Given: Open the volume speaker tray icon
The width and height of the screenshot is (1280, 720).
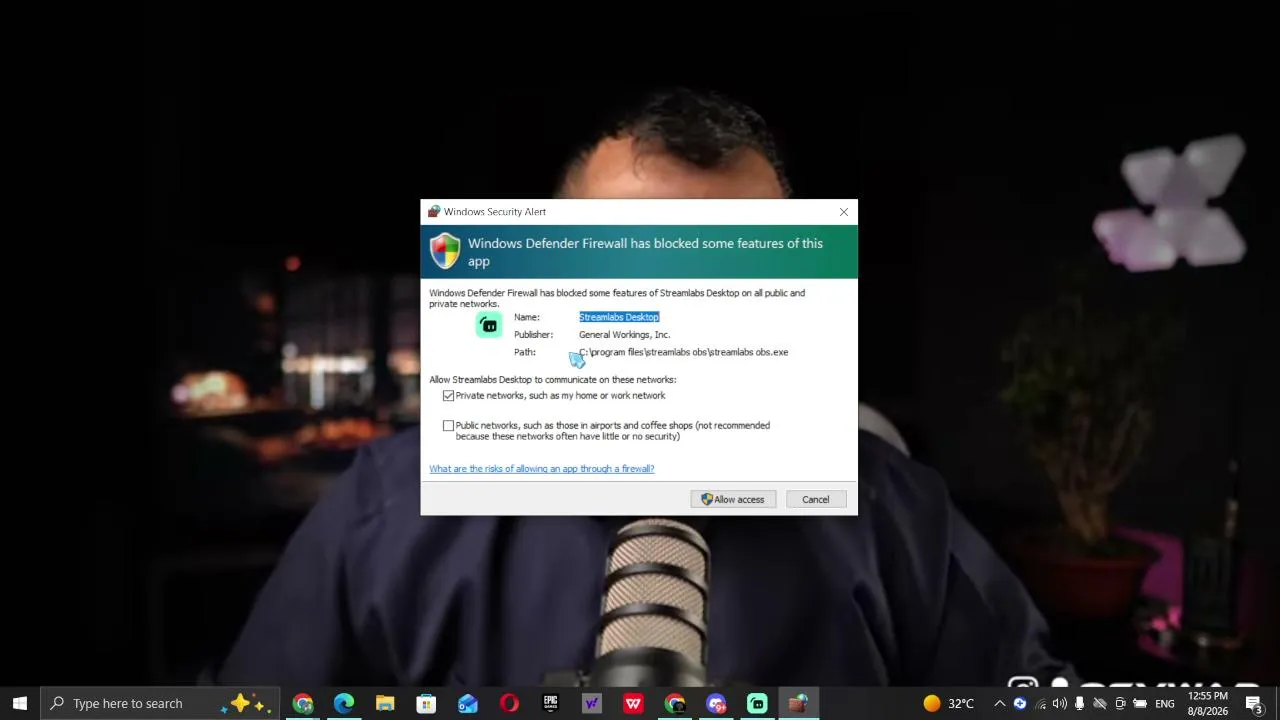Looking at the screenshot, I should 1059,703.
